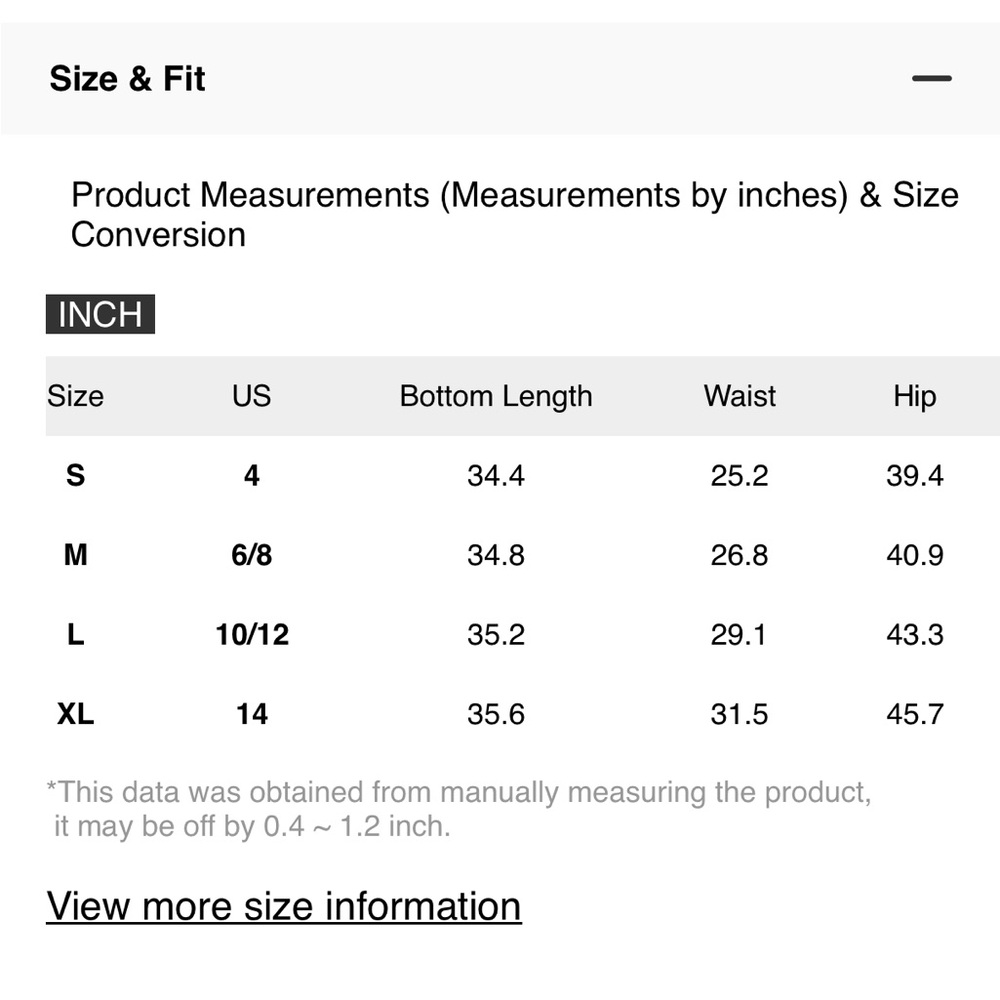The image size is (1000, 1000).
Task: Click the Bottom Length column header
Action: (x=496, y=396)
